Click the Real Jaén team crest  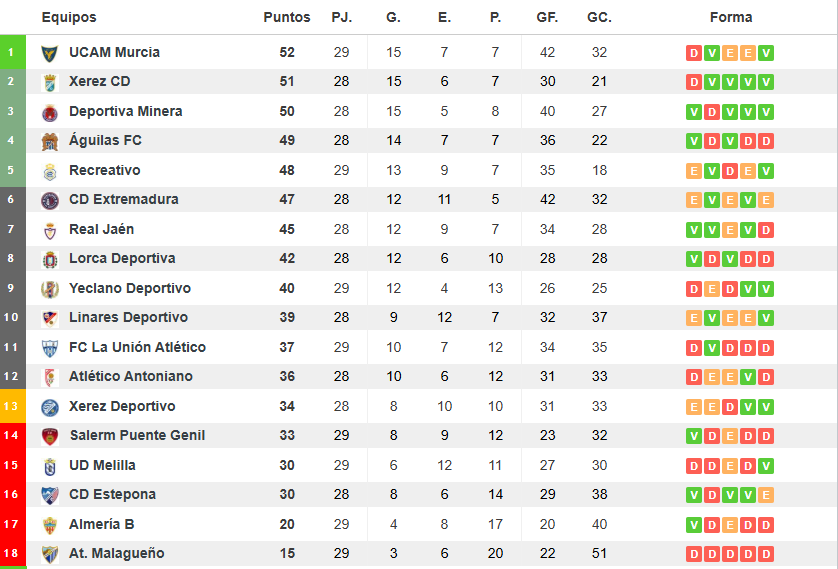tap(50, 230)
